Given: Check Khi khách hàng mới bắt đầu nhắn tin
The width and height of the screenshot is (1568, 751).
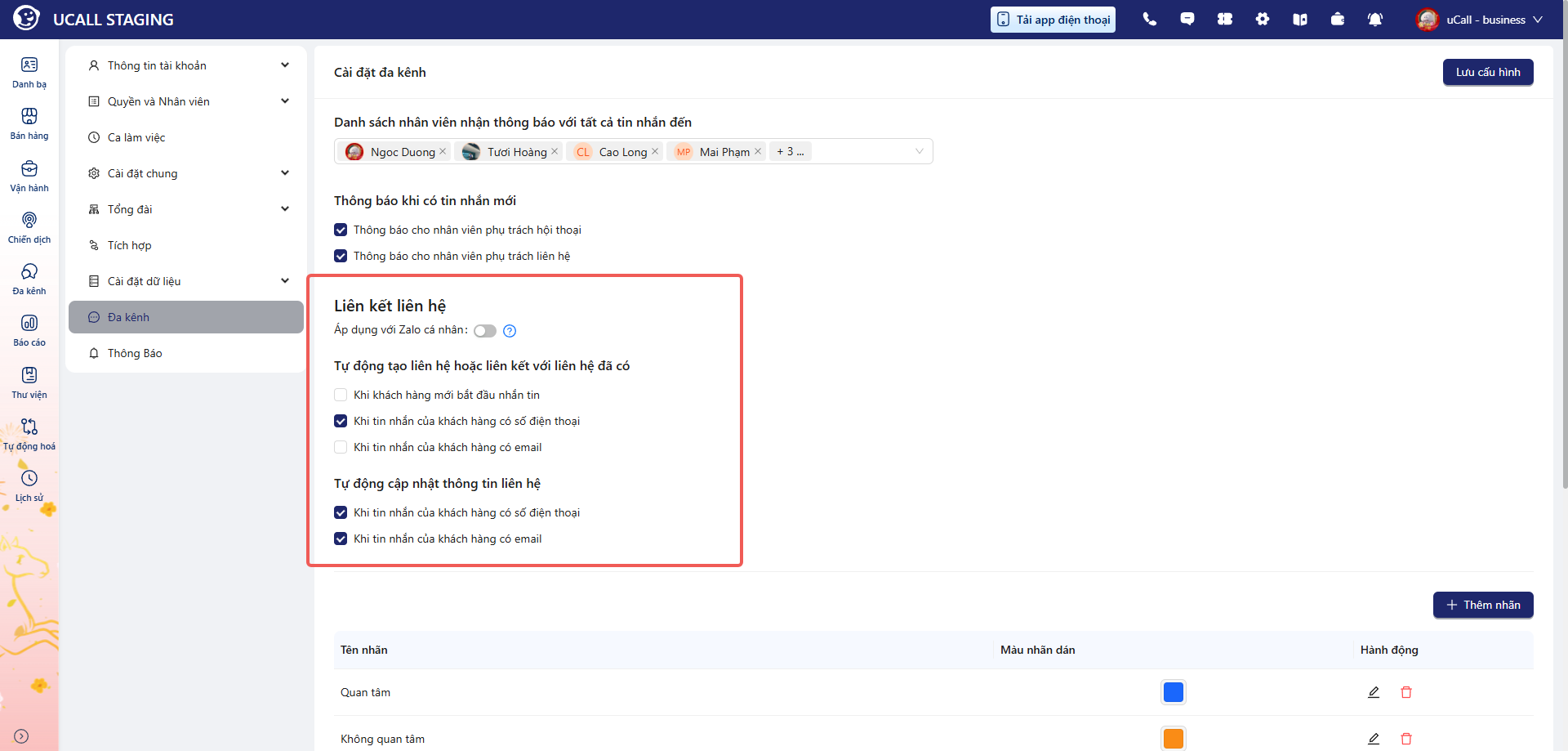Looking at the screenshot, I should 341,395.
